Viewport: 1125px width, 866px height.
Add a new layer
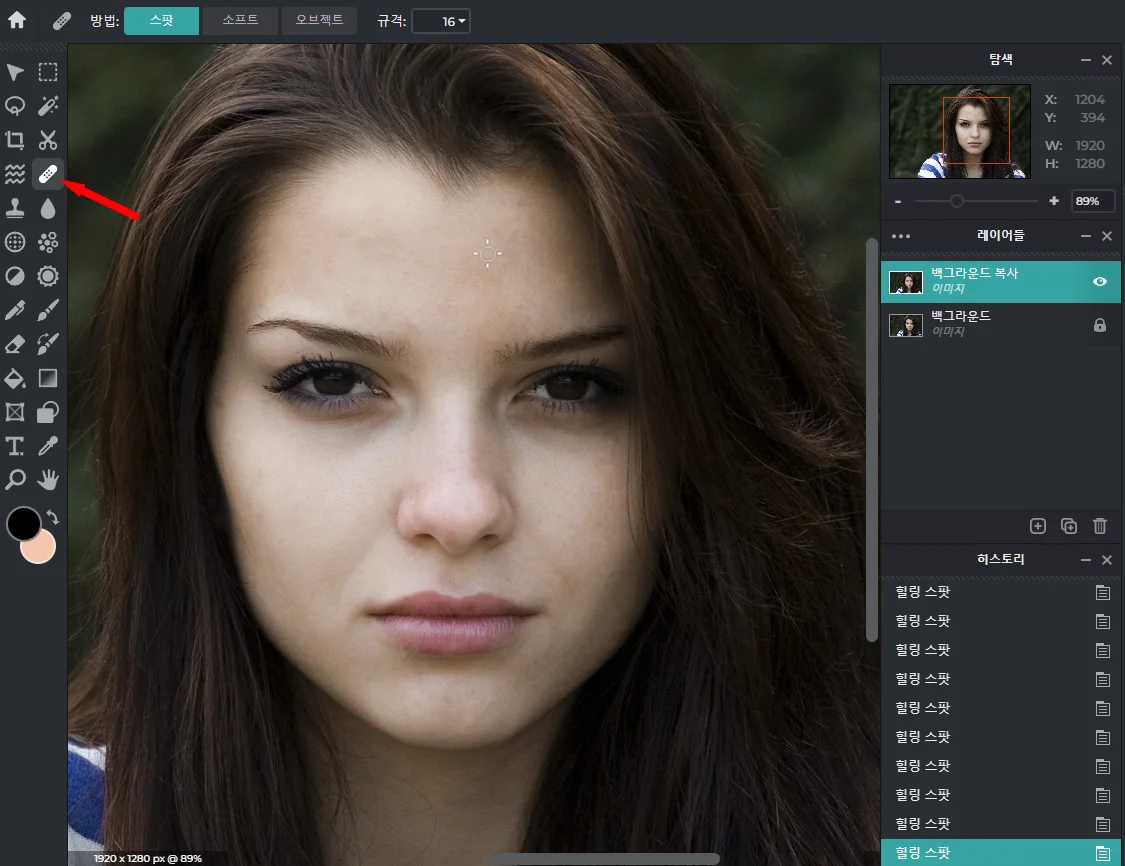pos(1037,526)
